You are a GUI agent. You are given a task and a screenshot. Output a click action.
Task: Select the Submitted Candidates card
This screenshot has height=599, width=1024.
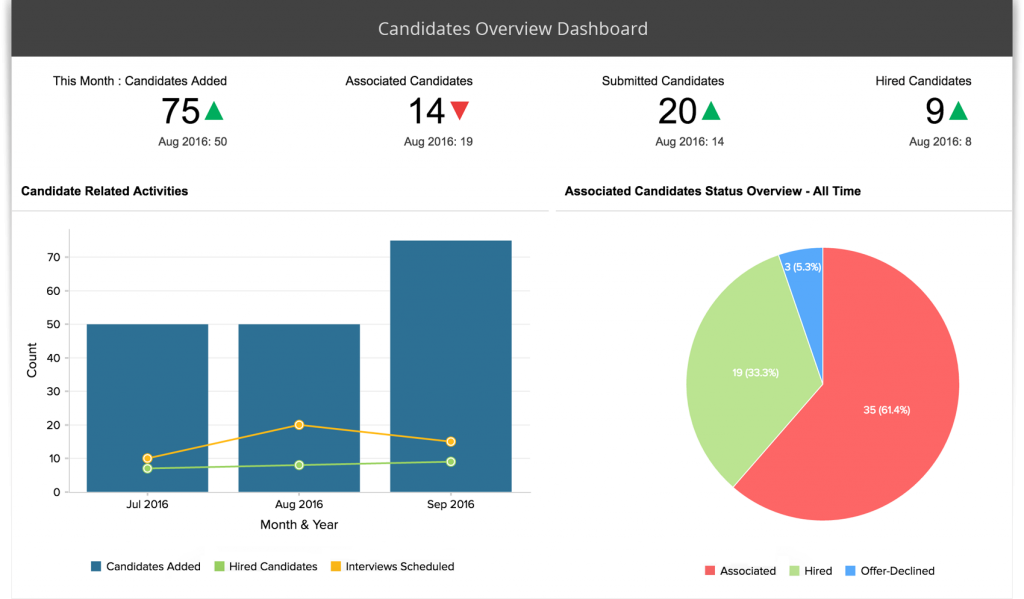pyautogui.click(x=663, y=110)
